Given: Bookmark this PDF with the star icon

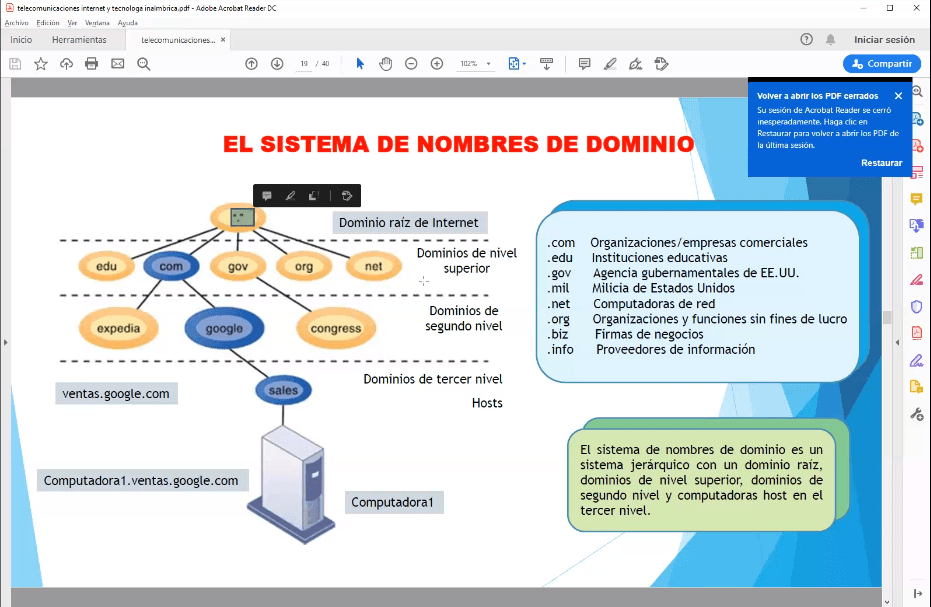Looking at the screenshot, I should click(x=41, y=64).
